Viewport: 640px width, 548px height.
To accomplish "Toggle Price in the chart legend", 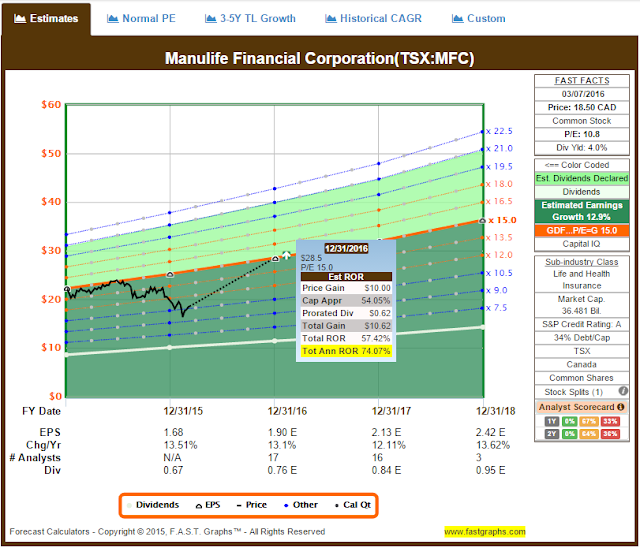I will pyautogui.click(x=251, y=505).
